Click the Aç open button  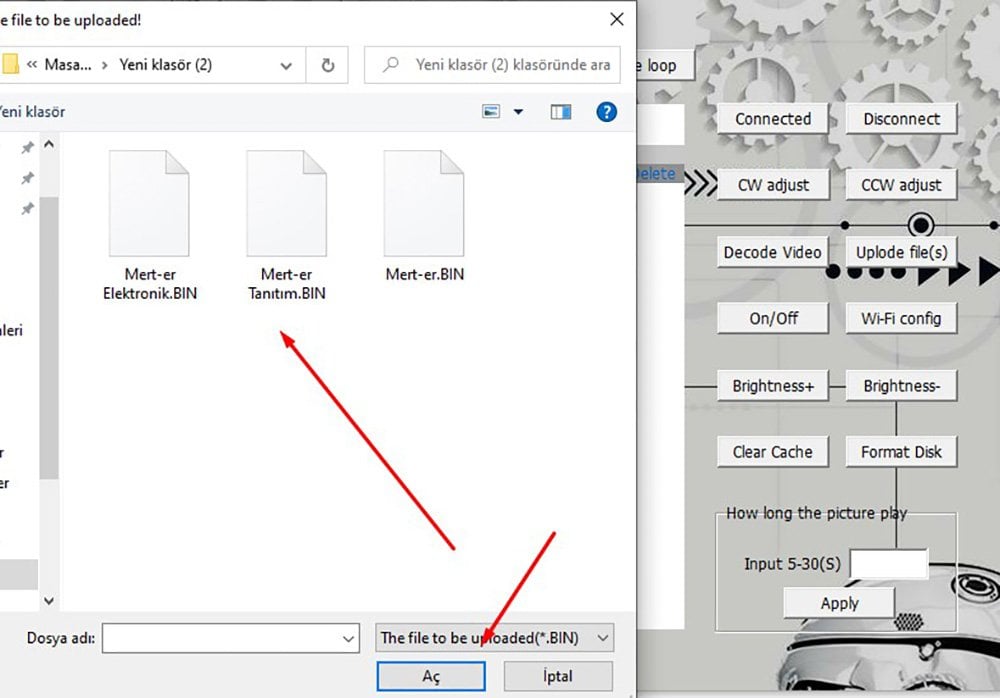(x=431, y=676)
